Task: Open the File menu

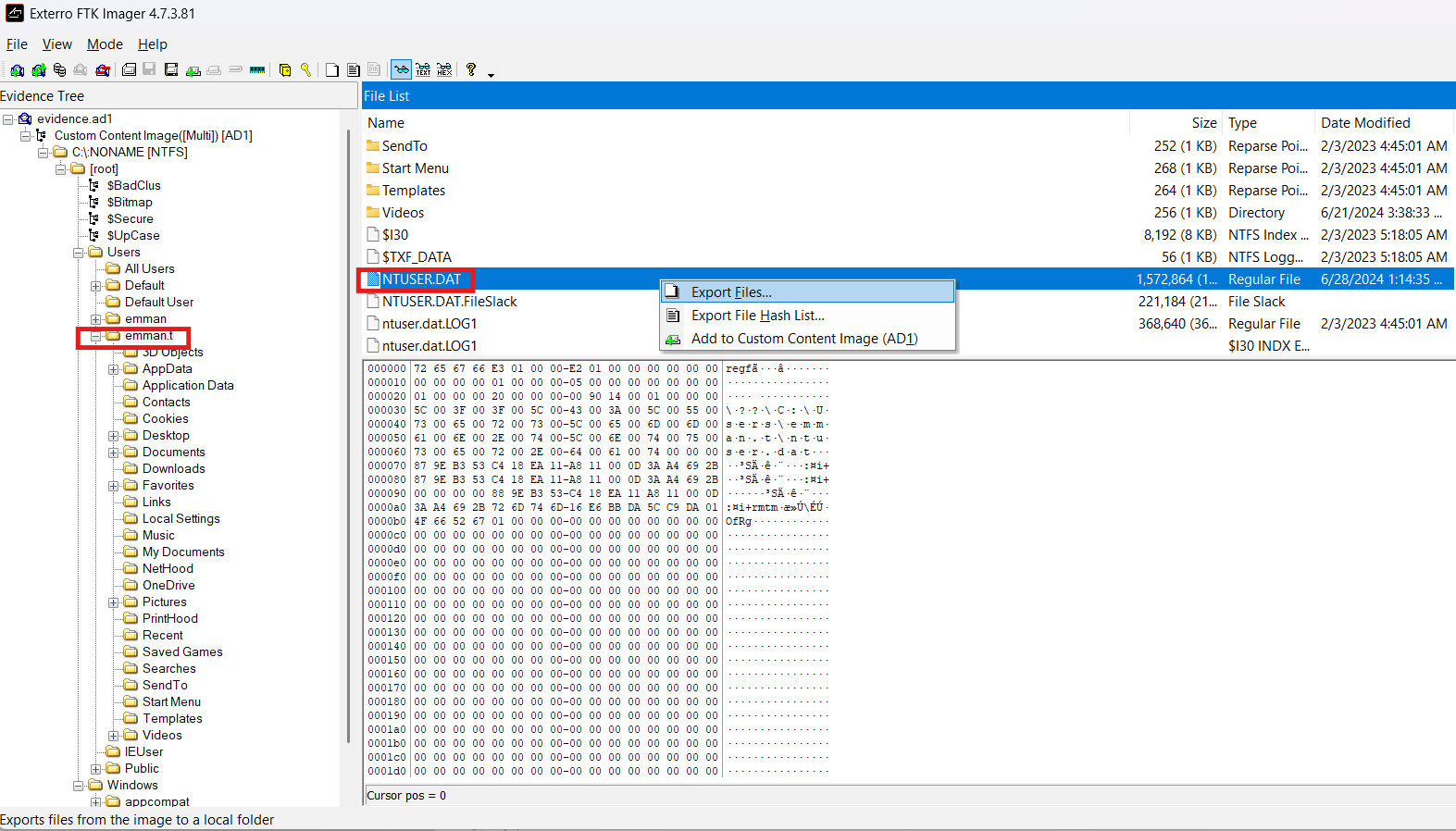Action: (x=17, y=44)
